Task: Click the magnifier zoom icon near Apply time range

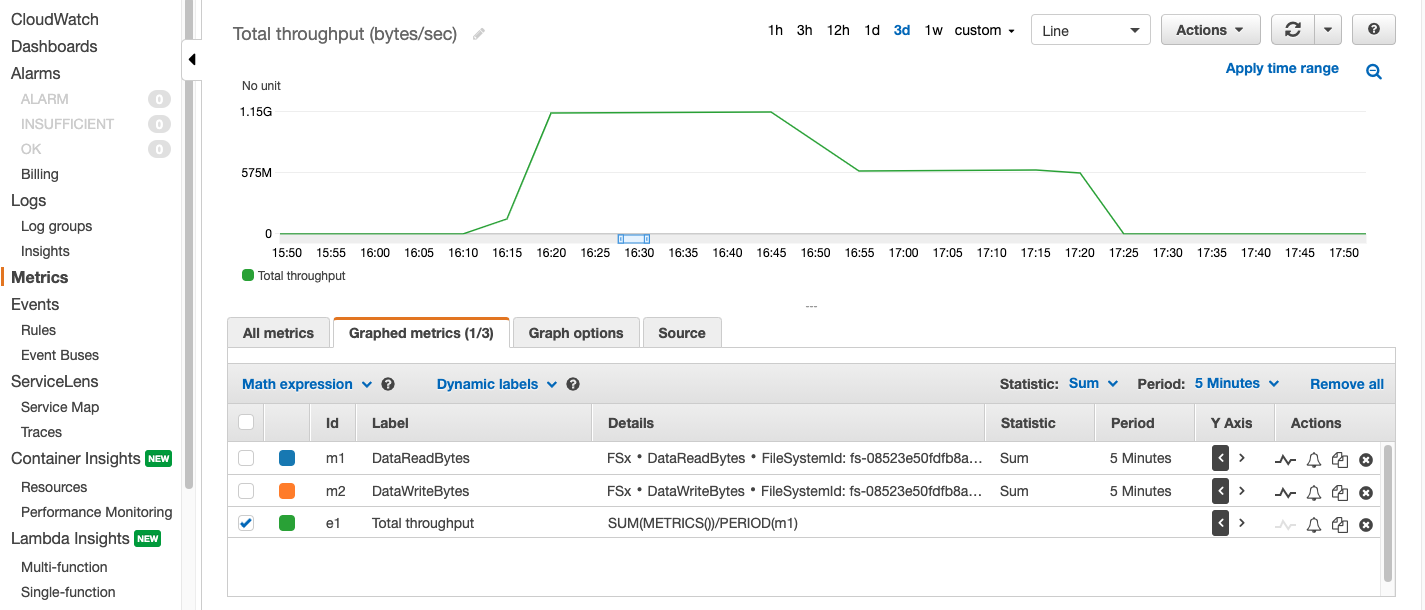Action: (1374, 71)
